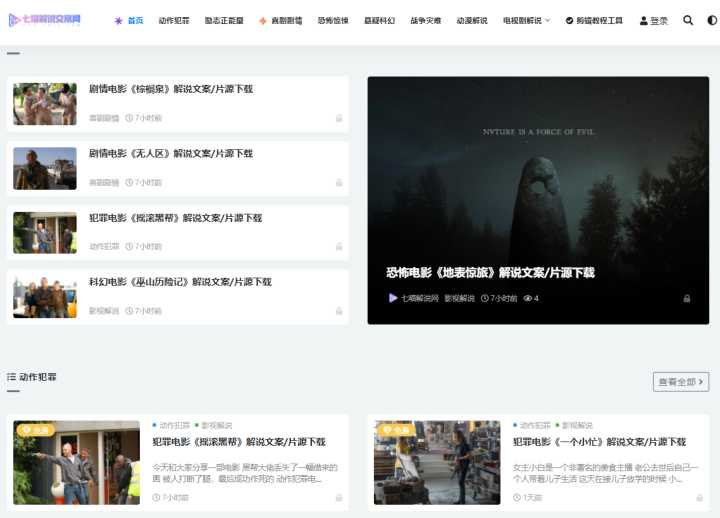Screen dimensions: 720x518
Task: Click lock icon on 《摇滚黑帮》 card
Action: [339, 498]
